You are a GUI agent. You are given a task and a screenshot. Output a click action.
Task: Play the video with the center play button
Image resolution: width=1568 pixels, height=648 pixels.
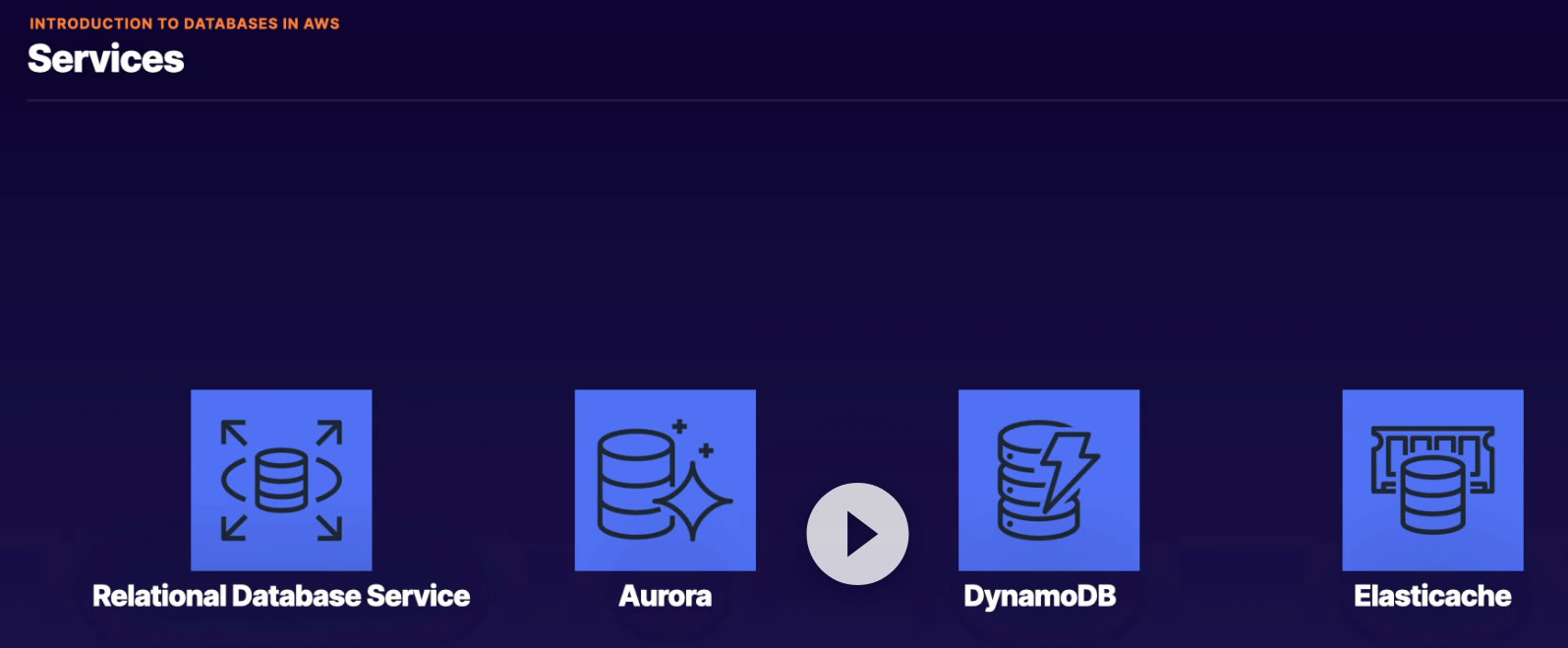click(857, 534)
